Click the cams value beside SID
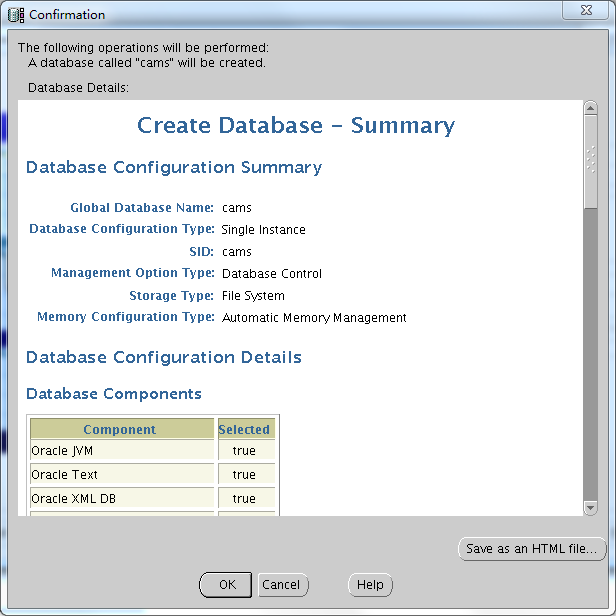This screenshot has height=616, width=616. (236, 252)
